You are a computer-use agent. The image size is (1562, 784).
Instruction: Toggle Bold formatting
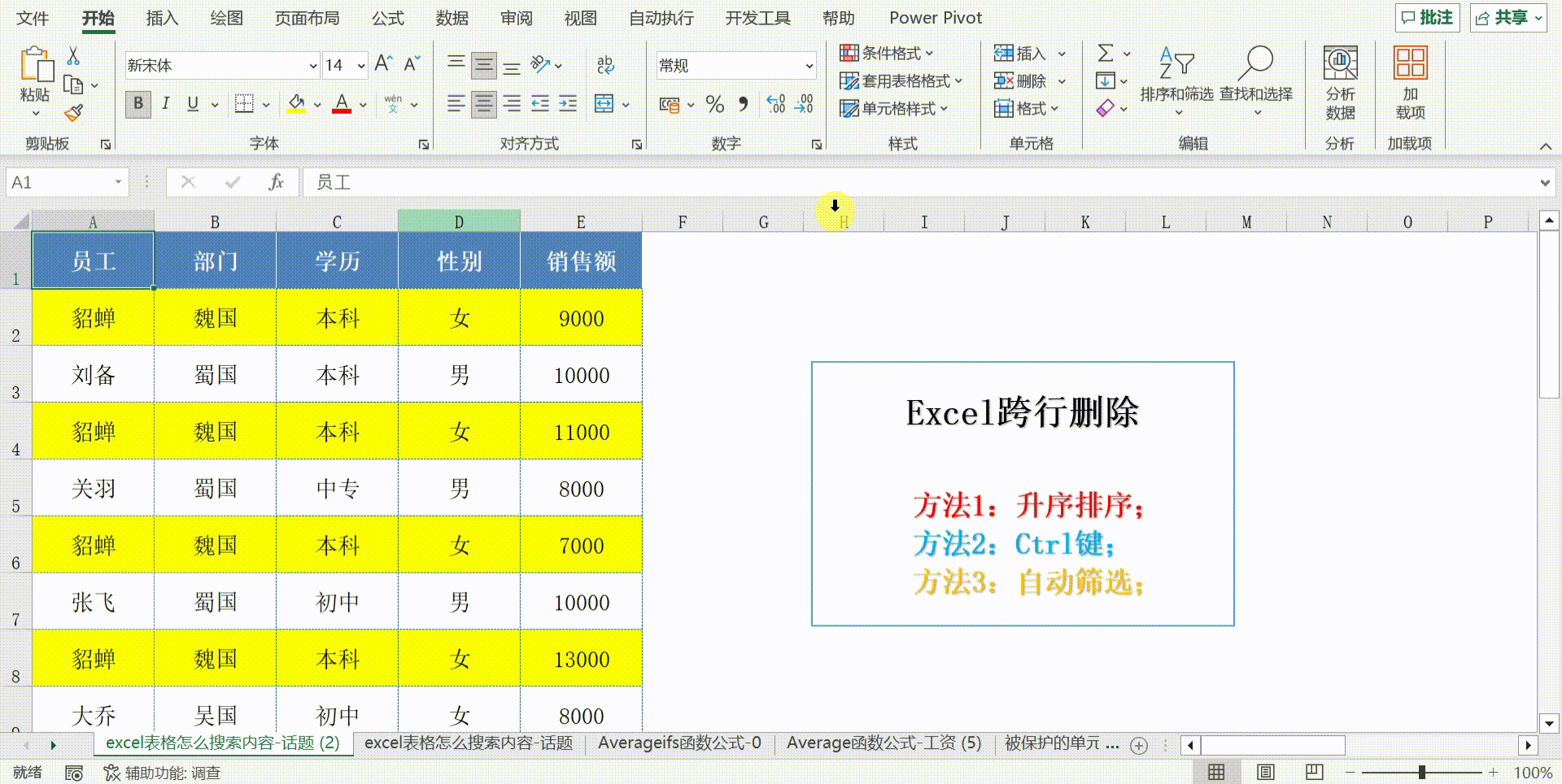coord(138,104)
